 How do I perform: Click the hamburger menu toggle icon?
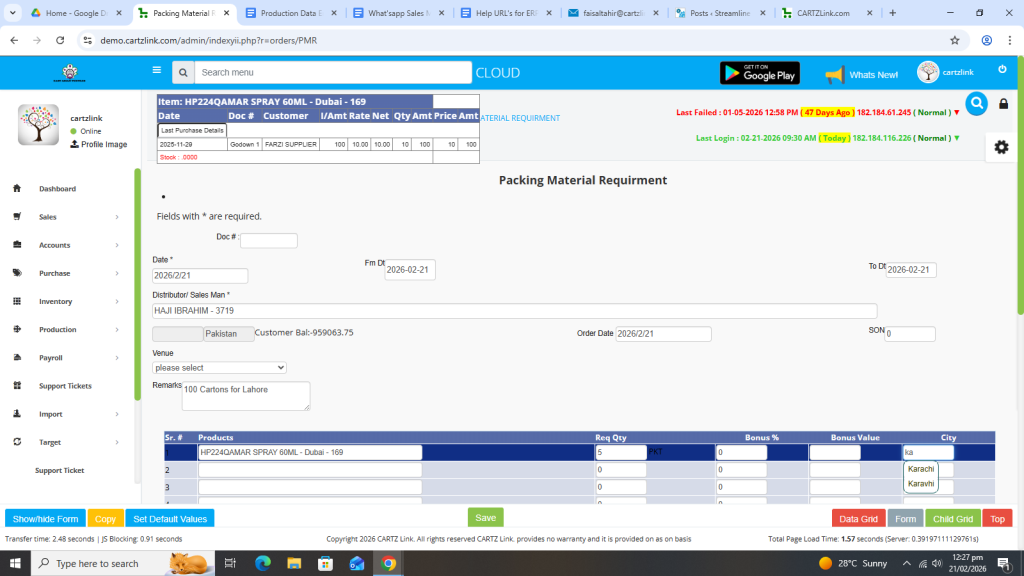[156, 71]
